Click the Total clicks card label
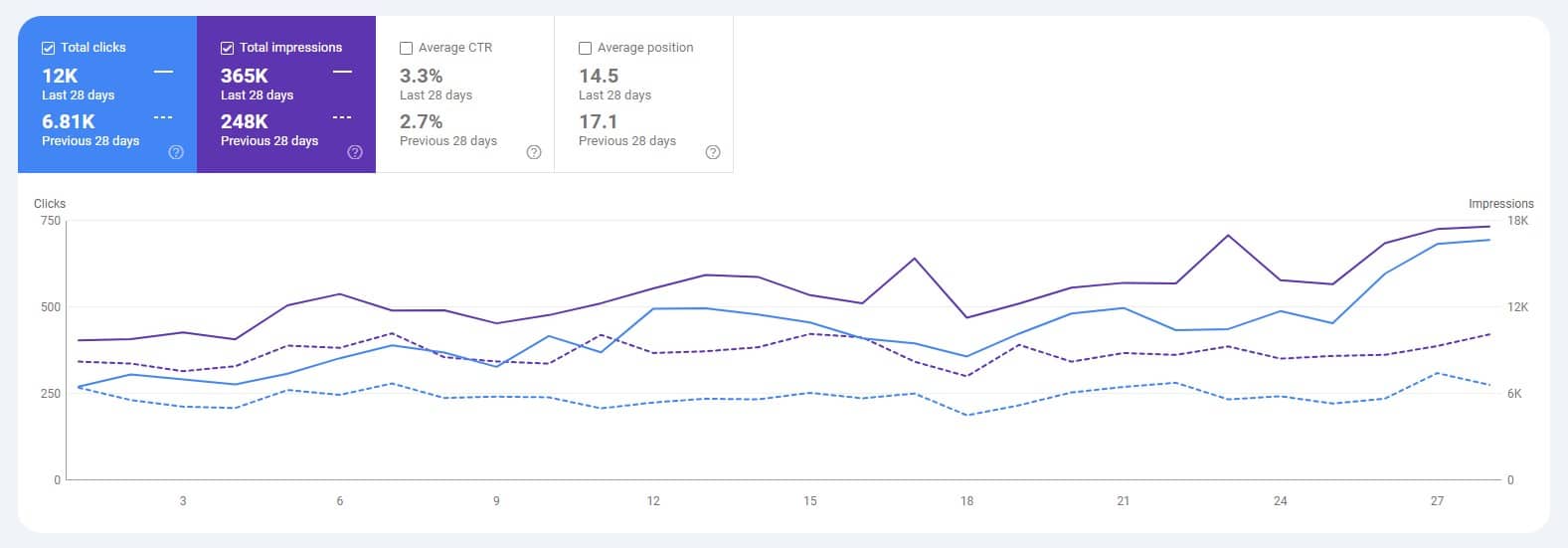Screen dimensions: 1568x548 (x=93, y=48)
